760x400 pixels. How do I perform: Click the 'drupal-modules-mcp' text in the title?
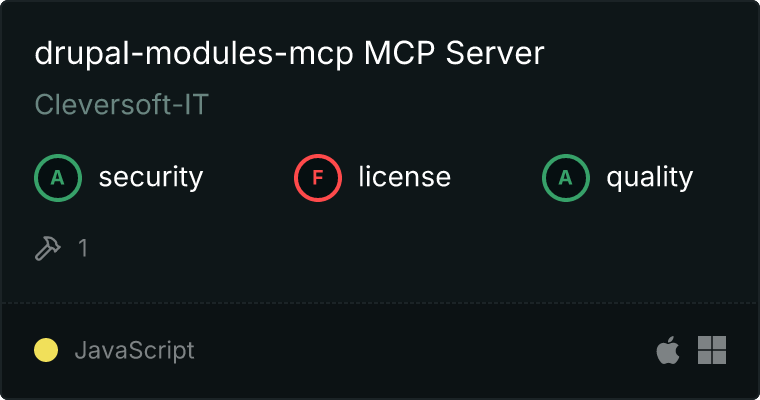coord(194,53)
